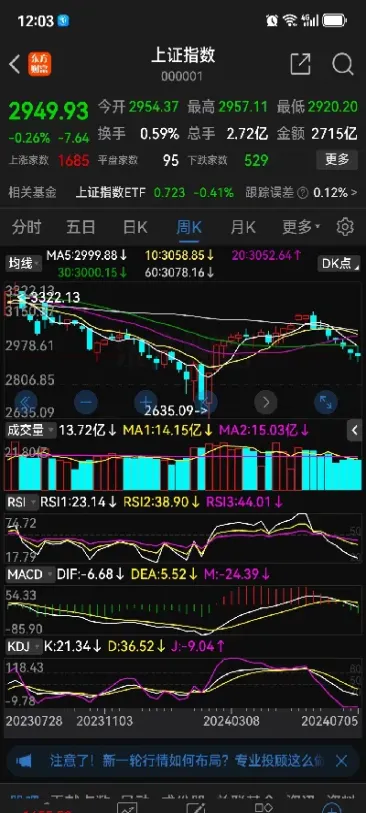Tap the current price 2949.93

[48, 110]
